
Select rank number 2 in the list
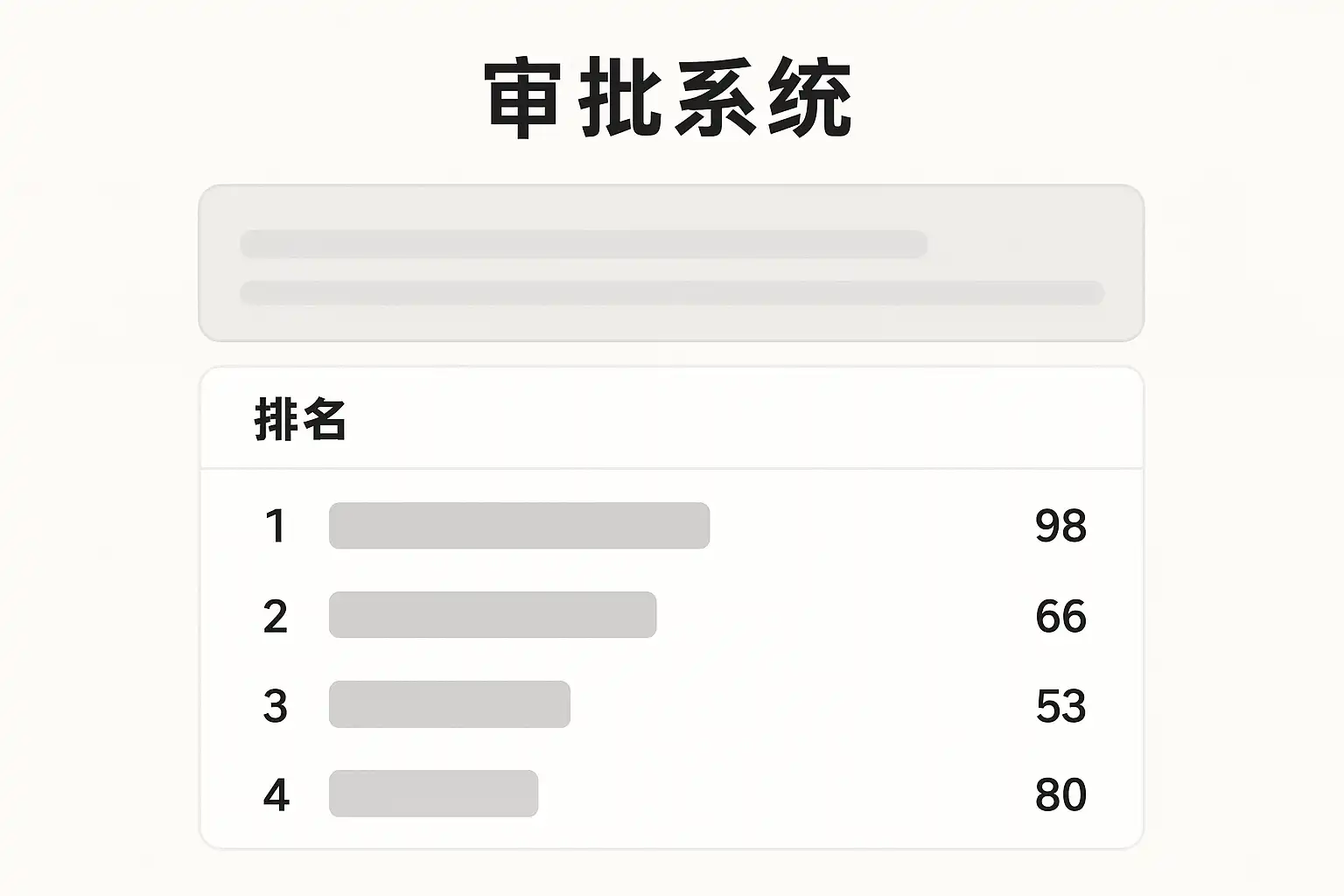pos(276,616)
